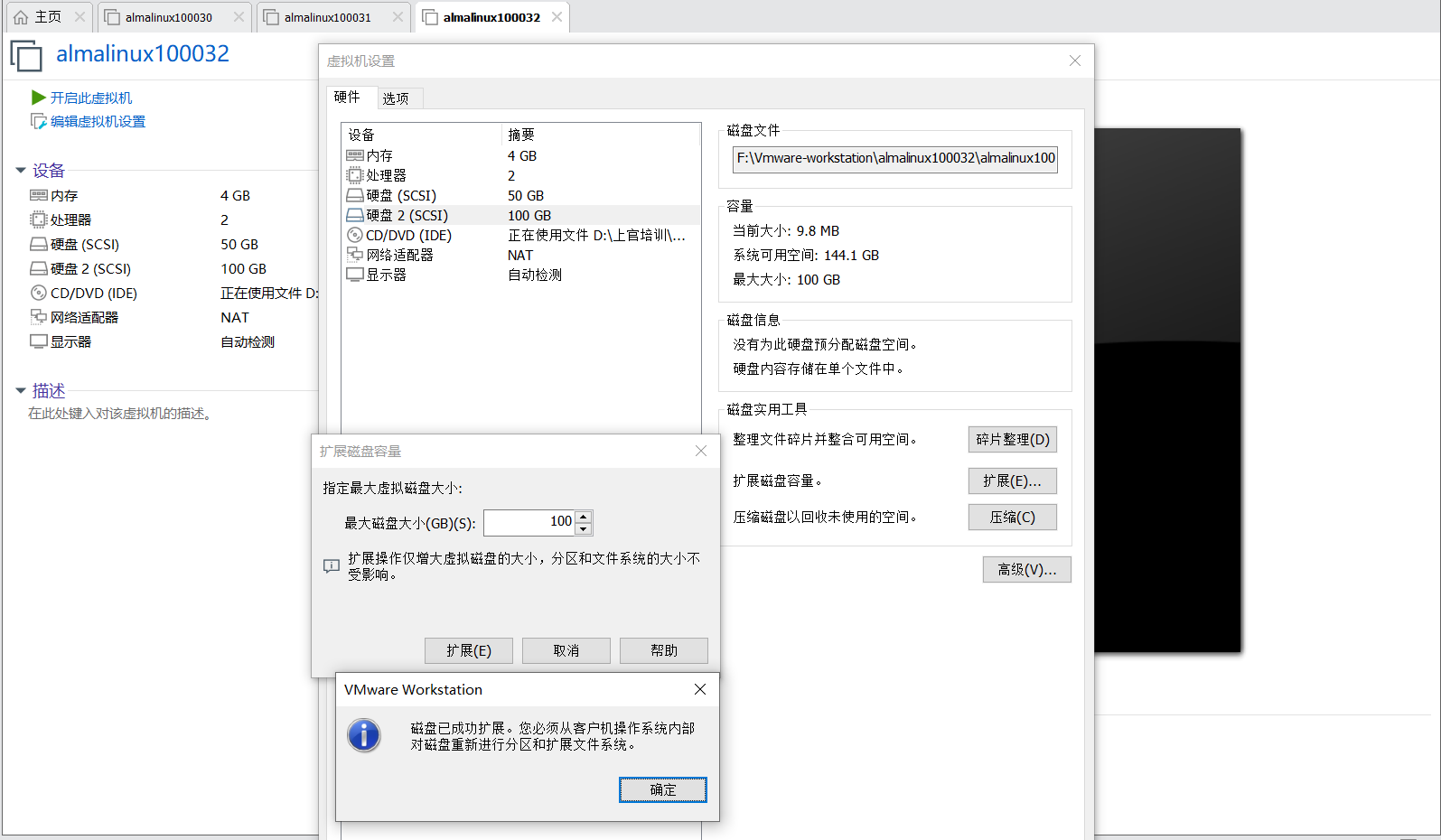Decrease max disk size with the down arrow
Viewport: 1441px width, 840px height.
click(584, 528)
